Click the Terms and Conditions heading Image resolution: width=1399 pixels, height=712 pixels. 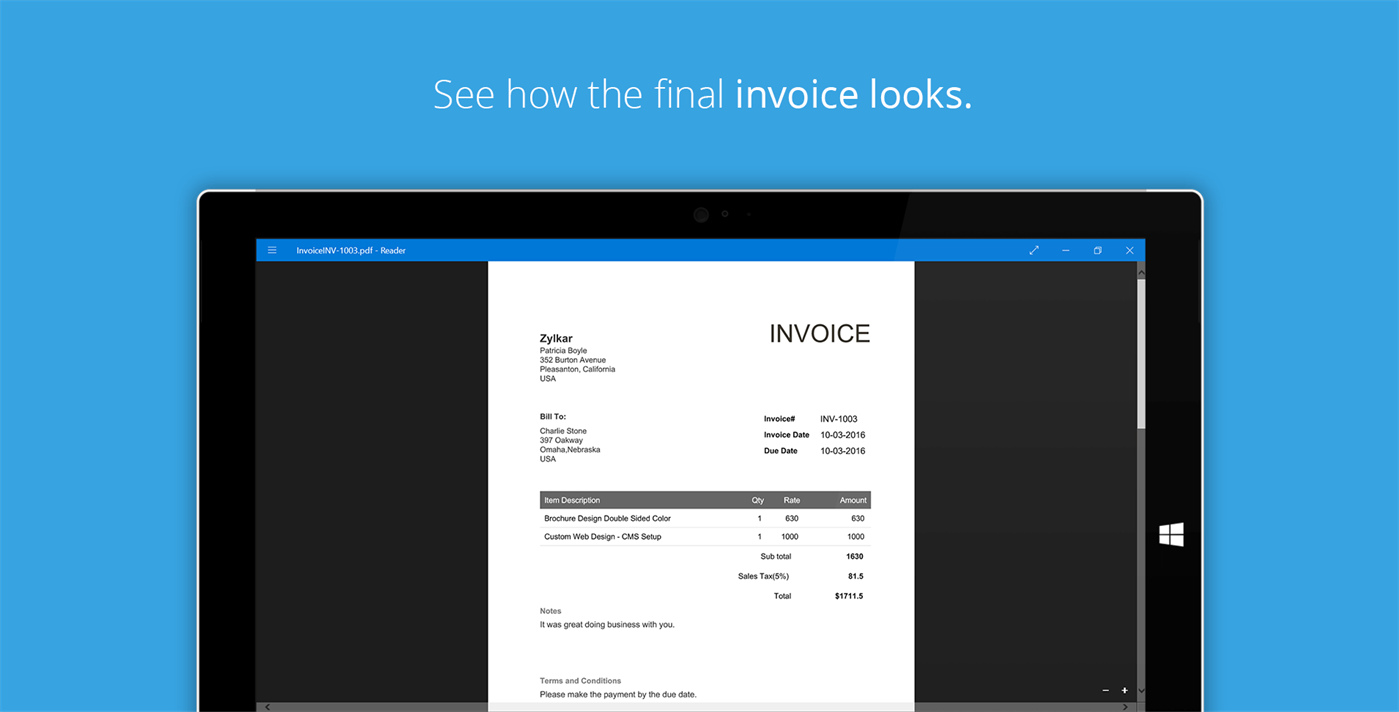[x=580, y=680]
